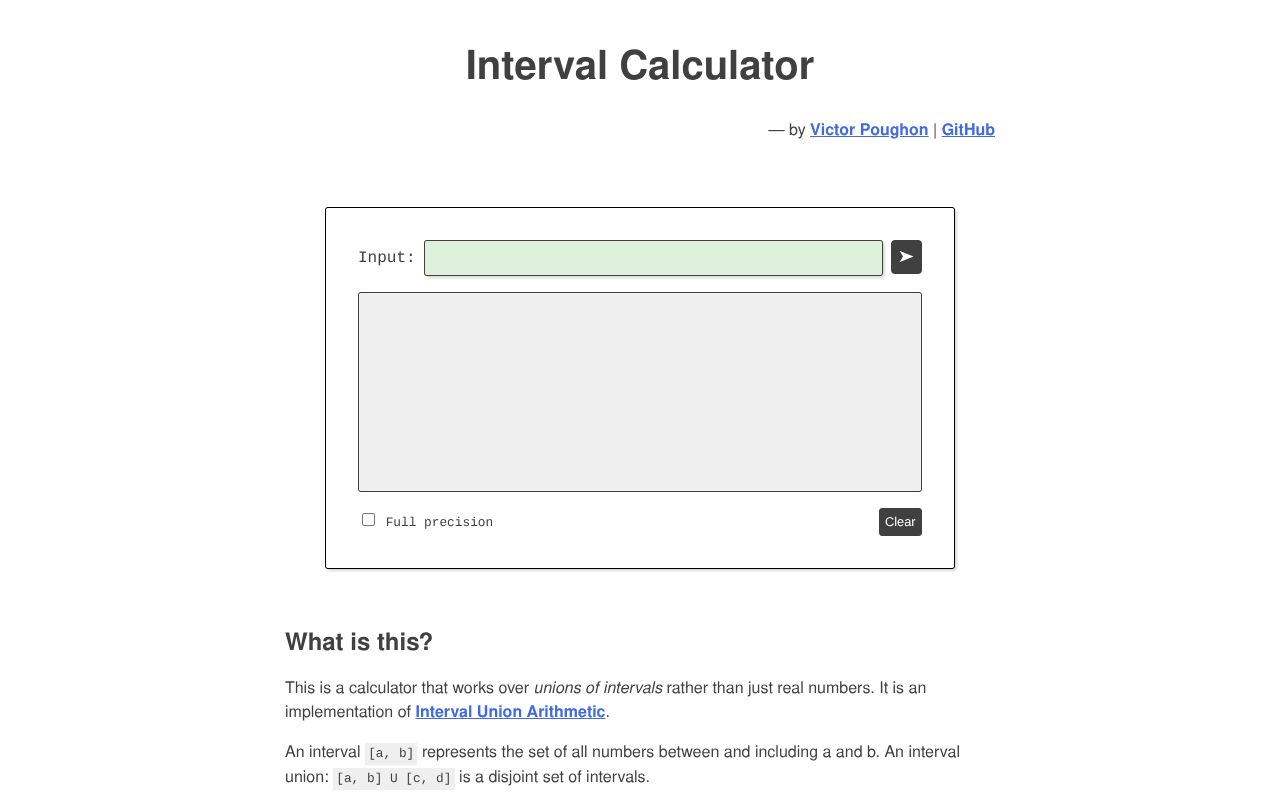Click the send arrow icon beside the input
This screenshot has height=800, width=1280.
click(x=906, y=257)
